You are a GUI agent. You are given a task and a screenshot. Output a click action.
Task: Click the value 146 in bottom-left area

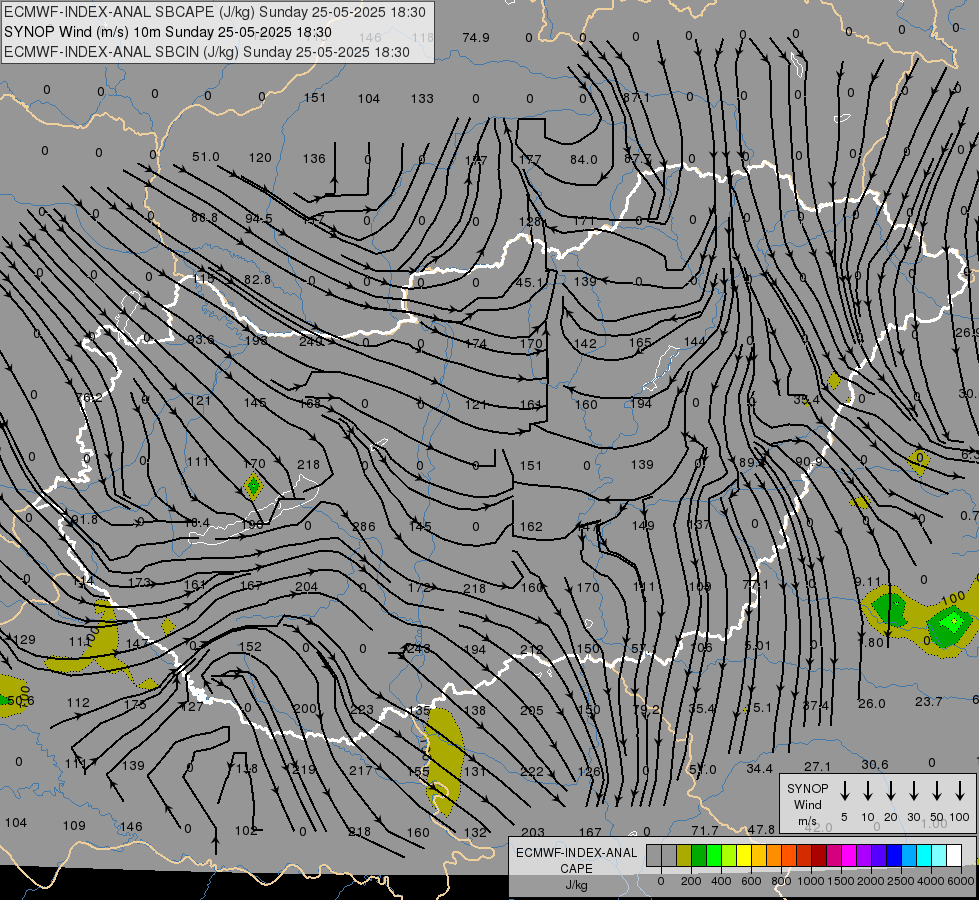pyautogui.click(x=131, y=826)
